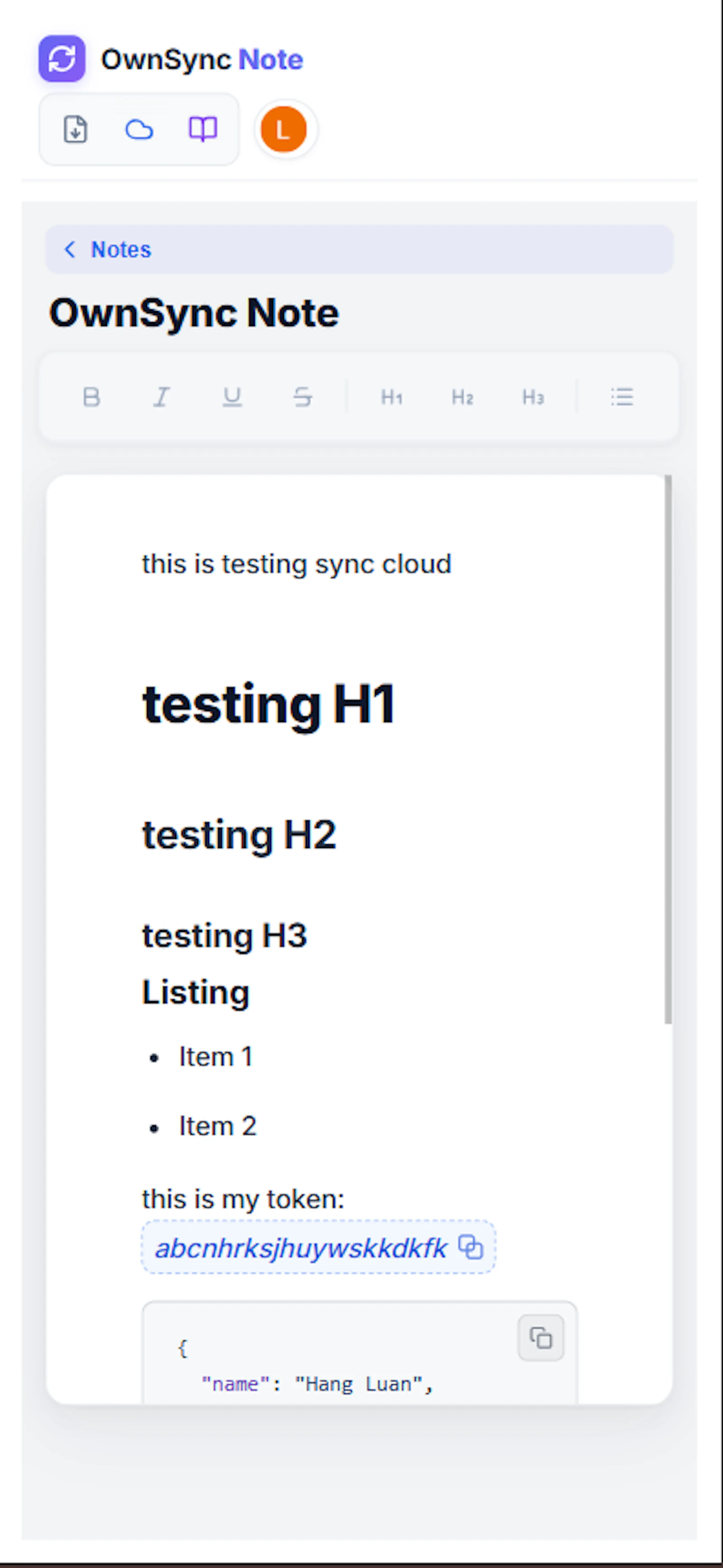Open the purple book icon
723x1568 pixels.
tap(203, 129)
